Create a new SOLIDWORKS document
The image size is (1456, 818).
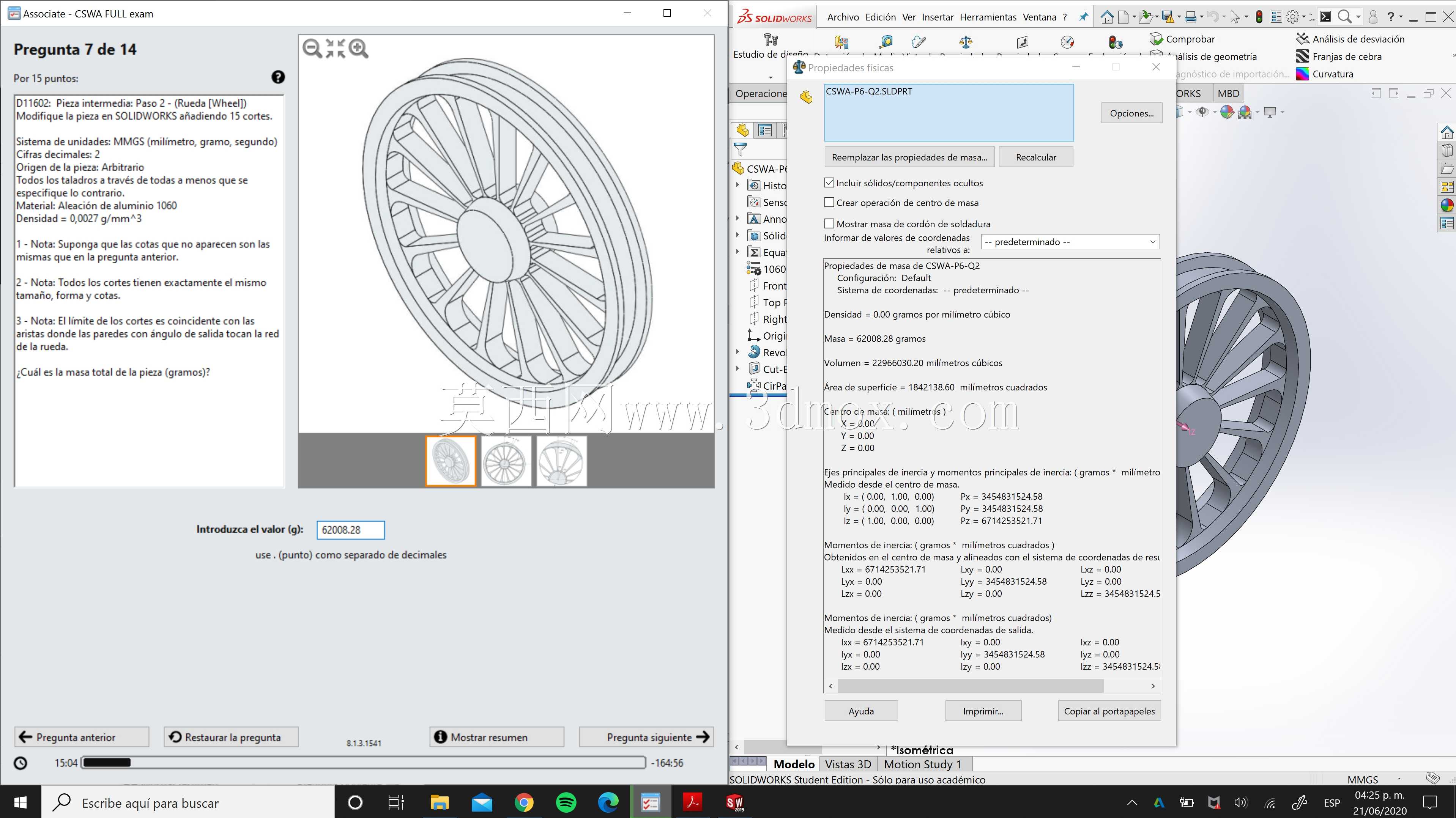coord(1124,17)
